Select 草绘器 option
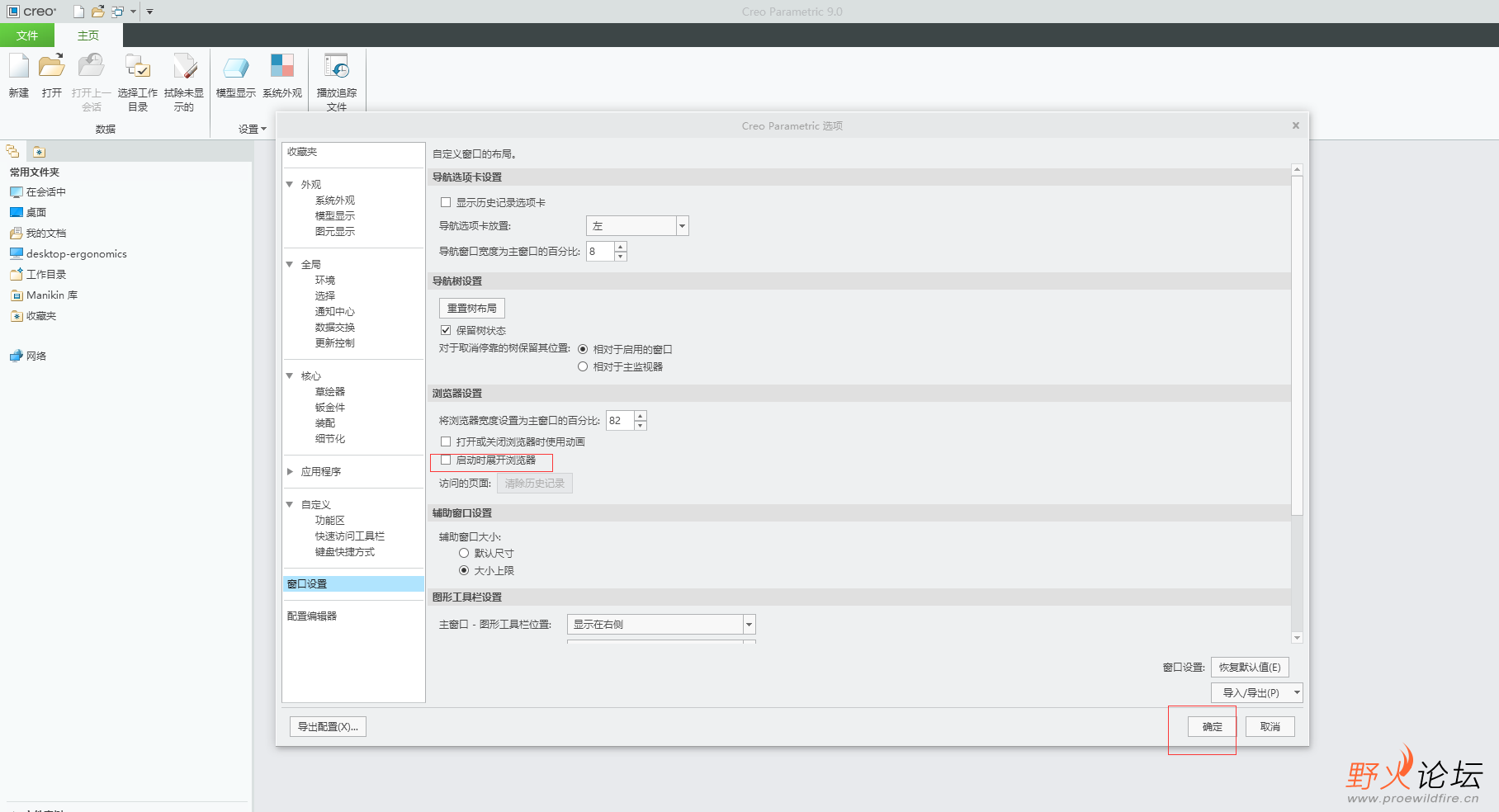 pyautogui.click(x=330, y=391)
